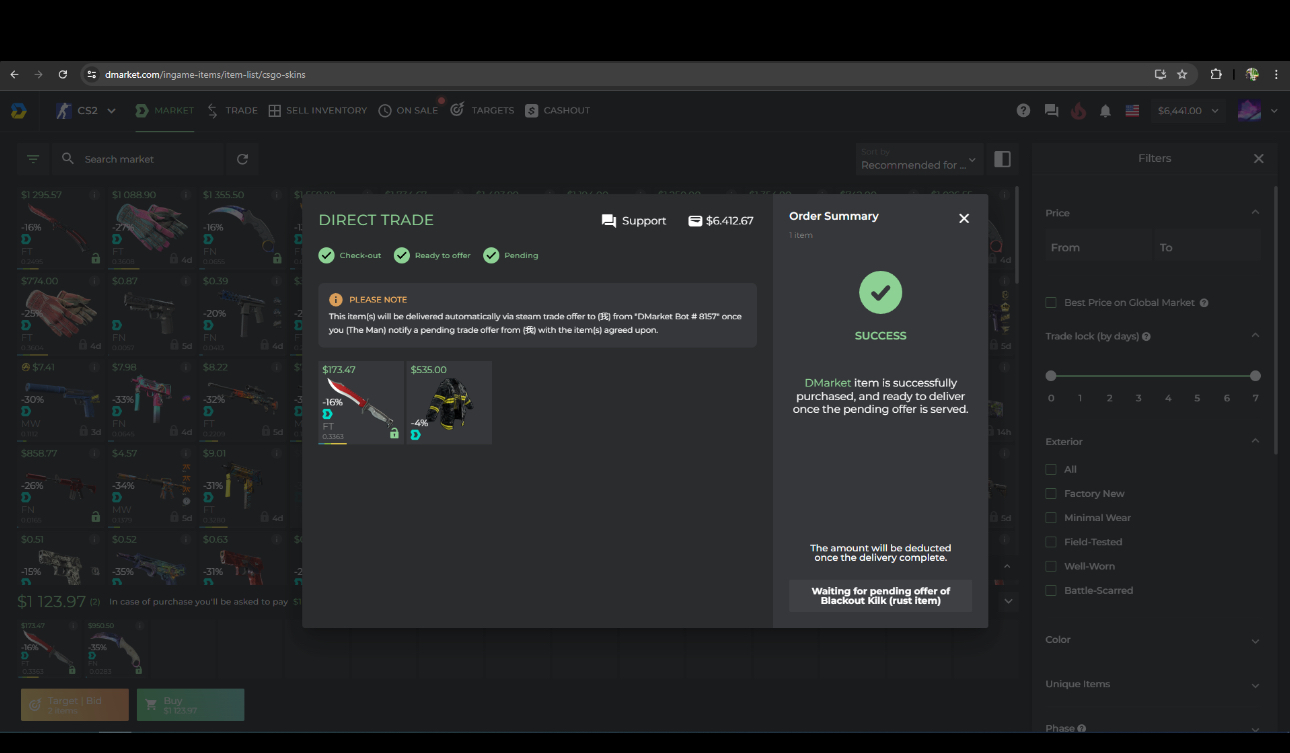Click the wallet icon beside $6.412.67
The width and height of the screenshot is (1290, 753).
coord(695,221)
